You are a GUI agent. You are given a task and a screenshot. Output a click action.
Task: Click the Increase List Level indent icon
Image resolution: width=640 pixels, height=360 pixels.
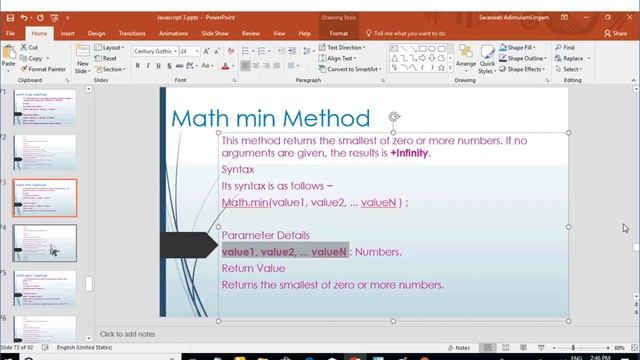(x=292, y=51)
